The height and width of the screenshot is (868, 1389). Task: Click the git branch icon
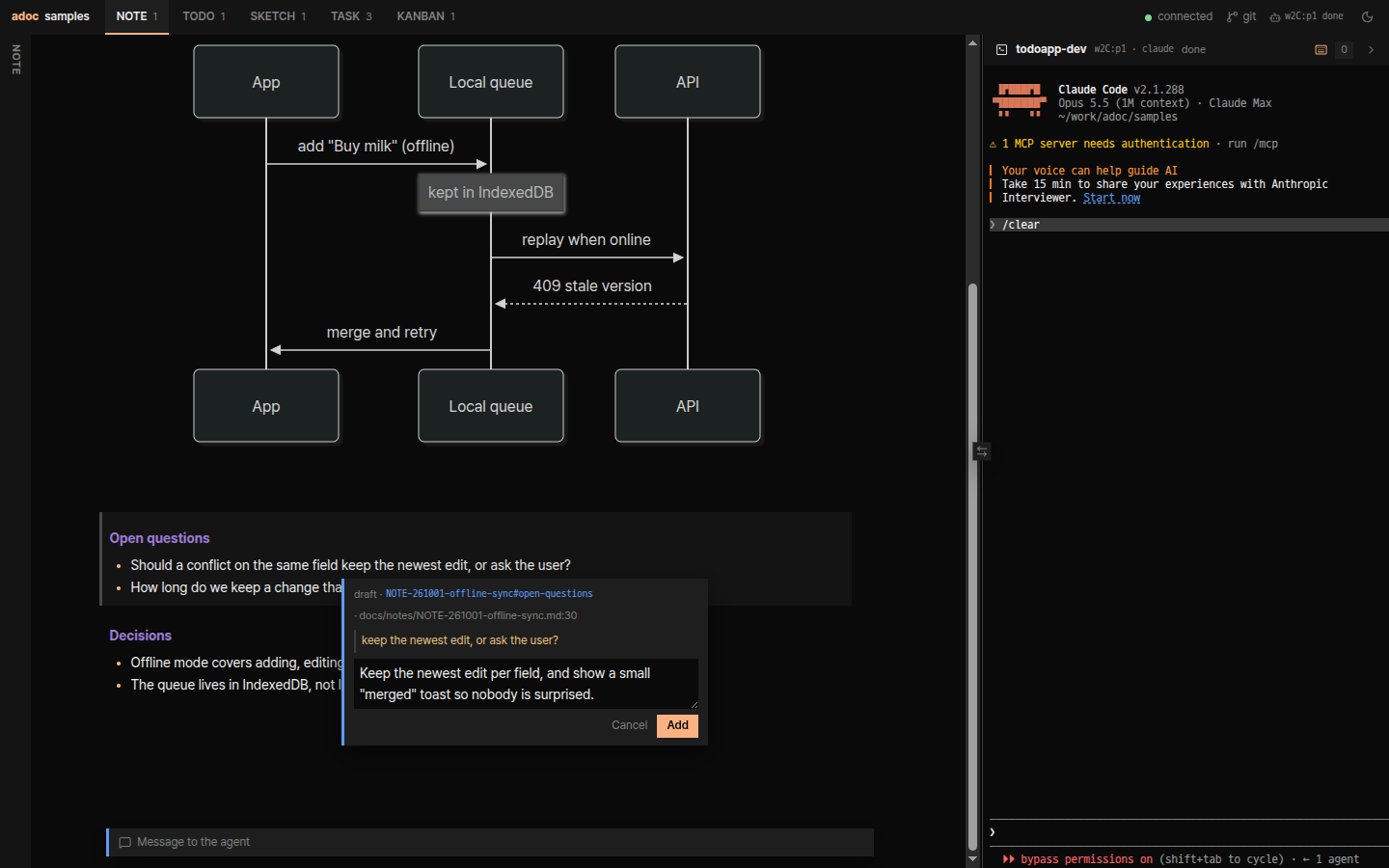[x=1232, y=16]
